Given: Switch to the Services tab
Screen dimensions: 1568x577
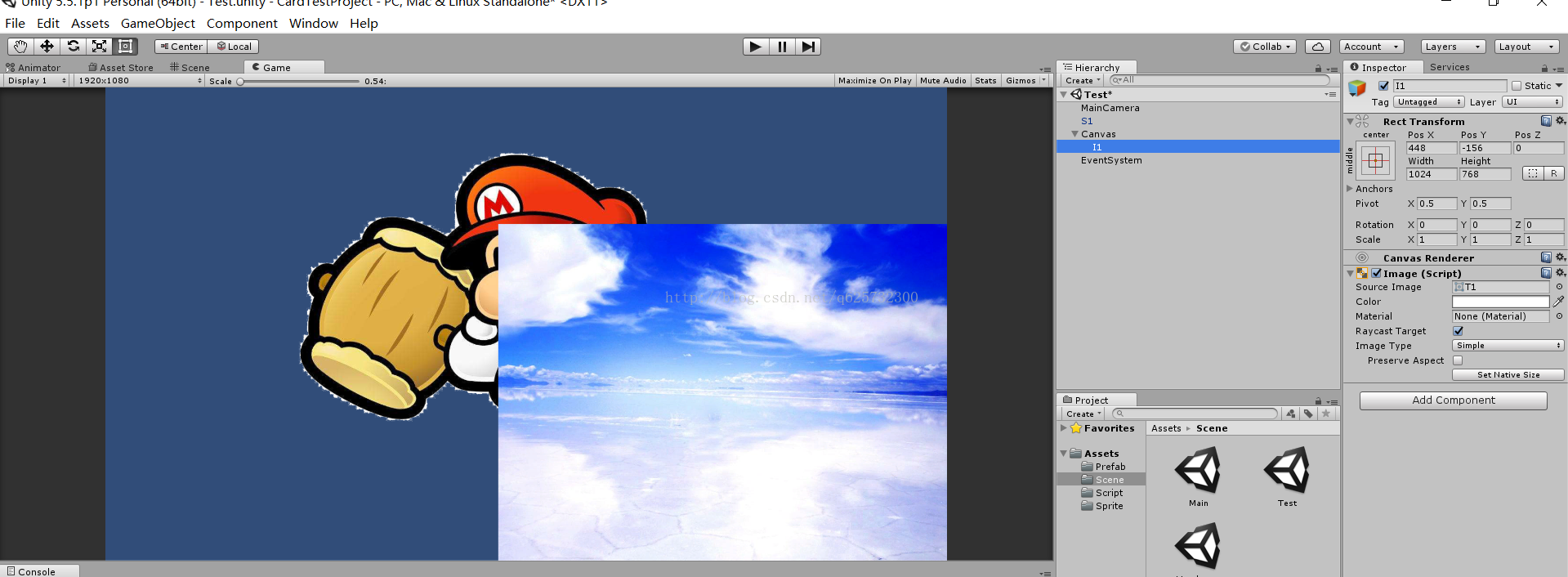Looking at the screenshot, I should pyautogui.click(x=1450, y=67).
